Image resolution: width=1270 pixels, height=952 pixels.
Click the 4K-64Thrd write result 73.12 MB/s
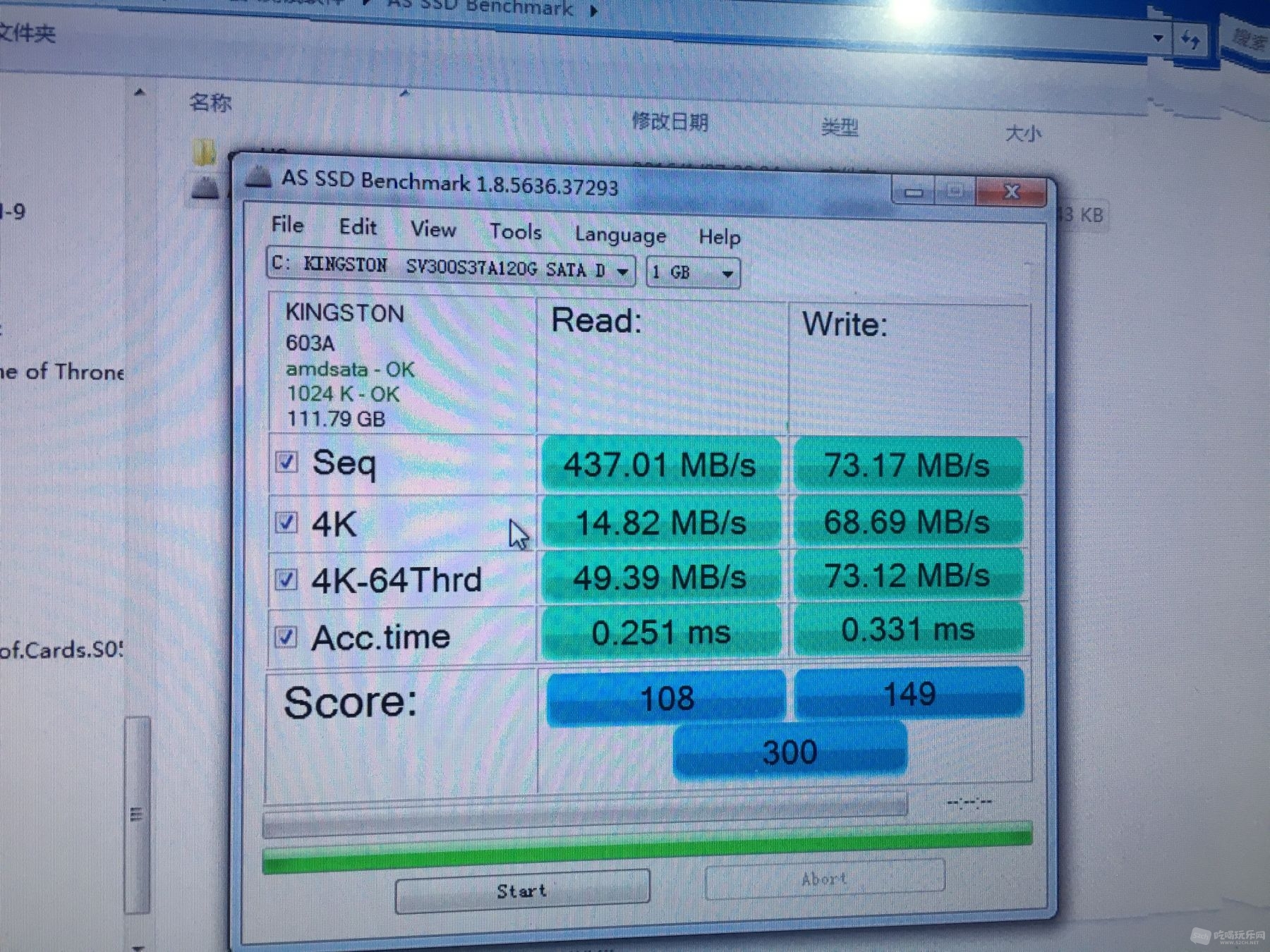tap(908, 575)
